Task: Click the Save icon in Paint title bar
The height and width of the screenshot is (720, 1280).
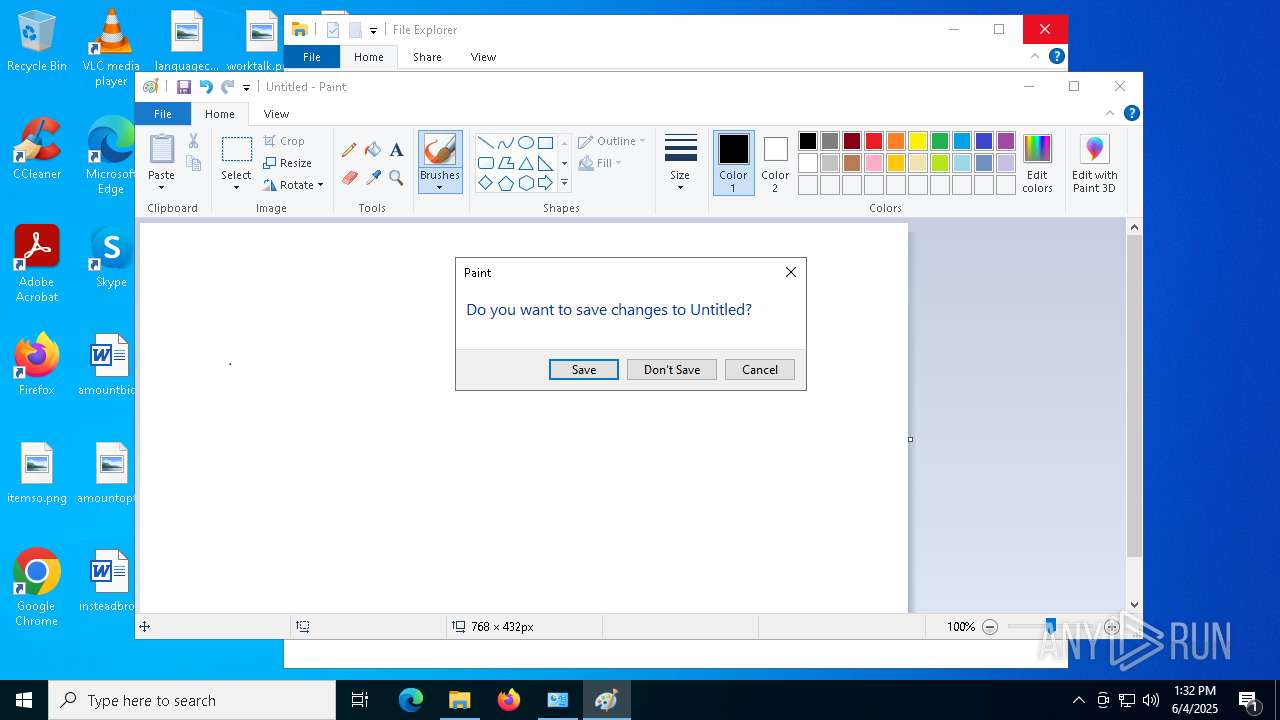Action: 183,87
